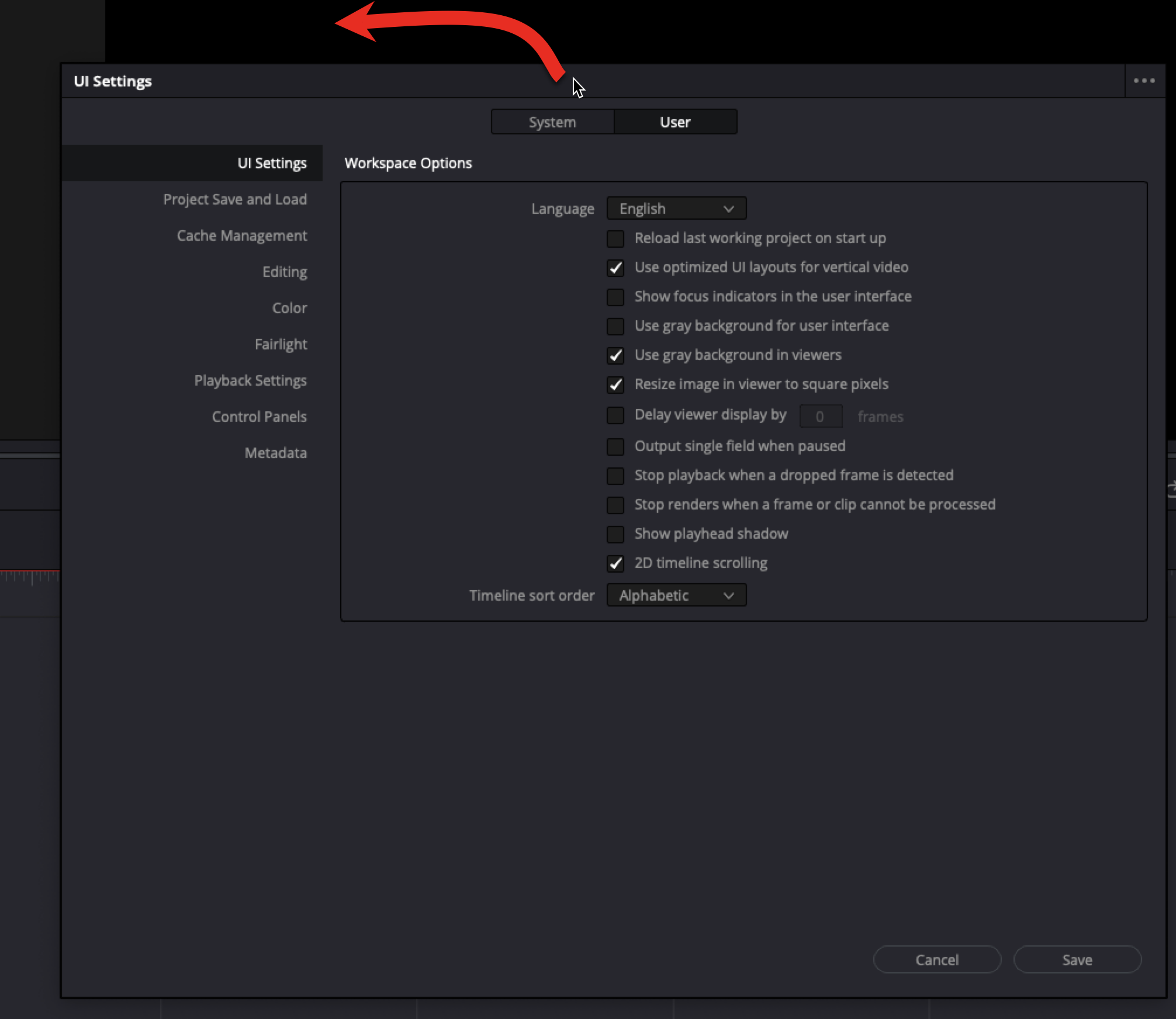The height and width of the screenshot is (1019, 1176).
Task: Enable Show playhead shadow
Action: 615,534
